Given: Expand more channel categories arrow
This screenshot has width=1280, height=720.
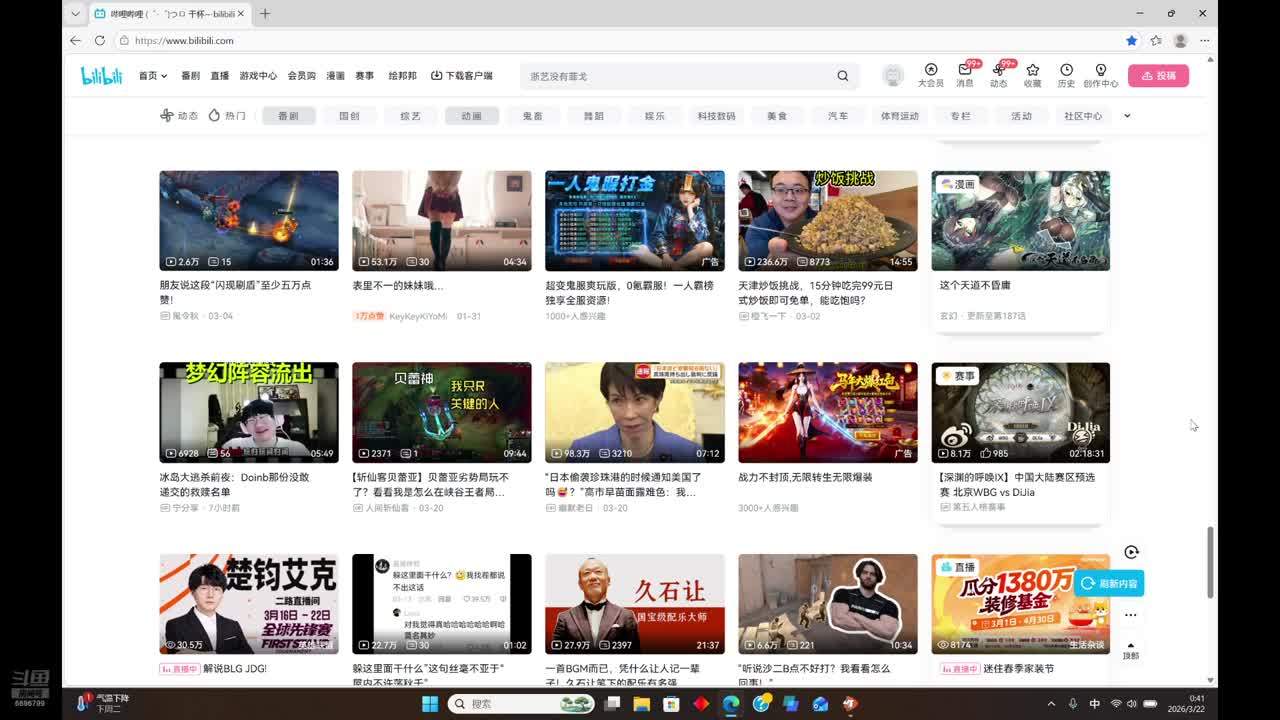Looking at the screenshot, I should point(1127,116).
